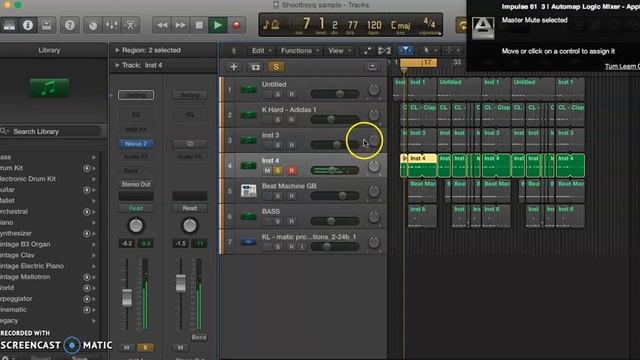The height and width of the screenshot is (360, 640).
Task: Click the Flex view icon
Action: pos(384,51)
